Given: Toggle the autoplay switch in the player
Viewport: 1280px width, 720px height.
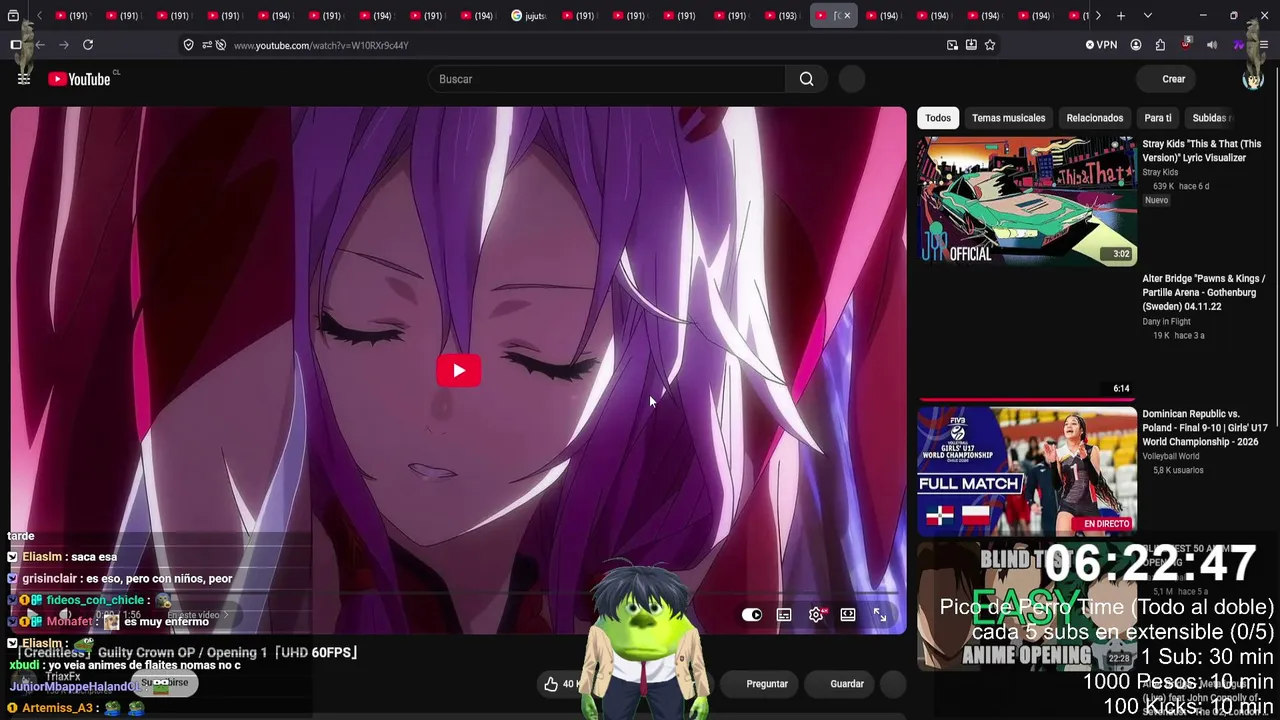Looking at the screenshot, I should tap(752, 615).
